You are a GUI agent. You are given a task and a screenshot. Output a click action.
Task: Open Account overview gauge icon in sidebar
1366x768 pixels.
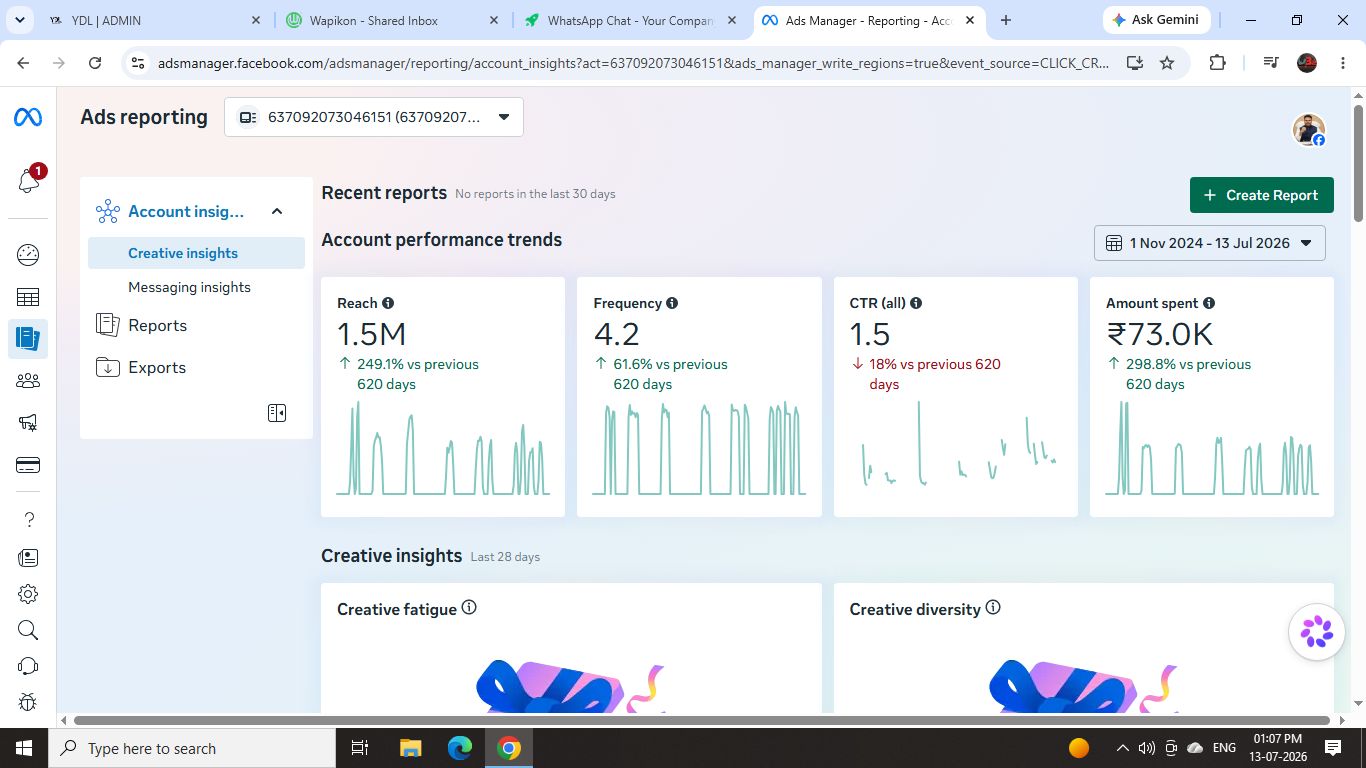pos(28,255)
